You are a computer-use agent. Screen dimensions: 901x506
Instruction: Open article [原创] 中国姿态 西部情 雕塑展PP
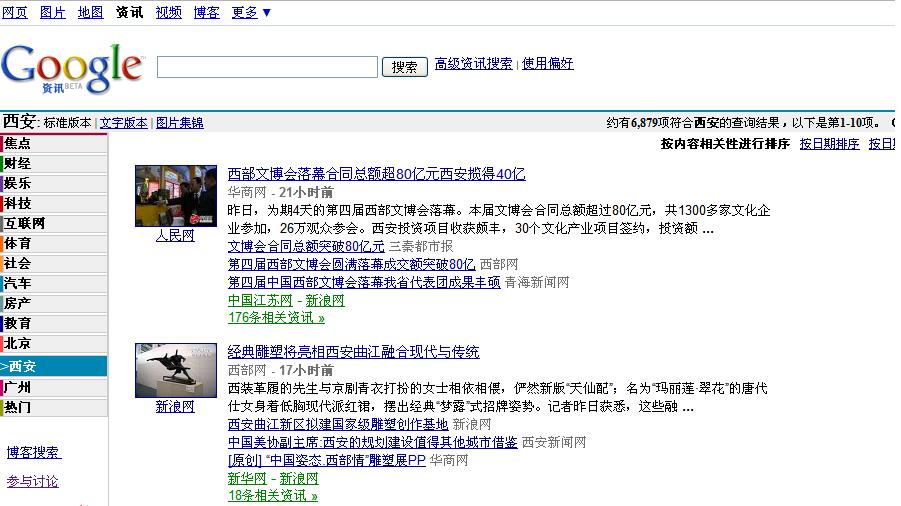pyautogui.click(x=326, y=460)
